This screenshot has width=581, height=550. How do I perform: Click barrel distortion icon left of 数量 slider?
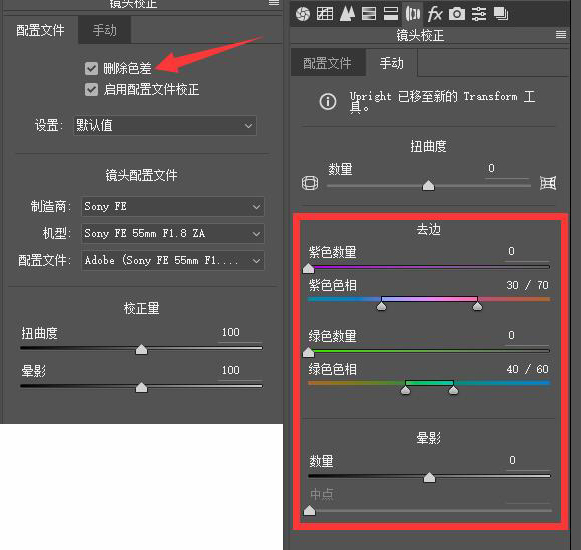point(310,183)
